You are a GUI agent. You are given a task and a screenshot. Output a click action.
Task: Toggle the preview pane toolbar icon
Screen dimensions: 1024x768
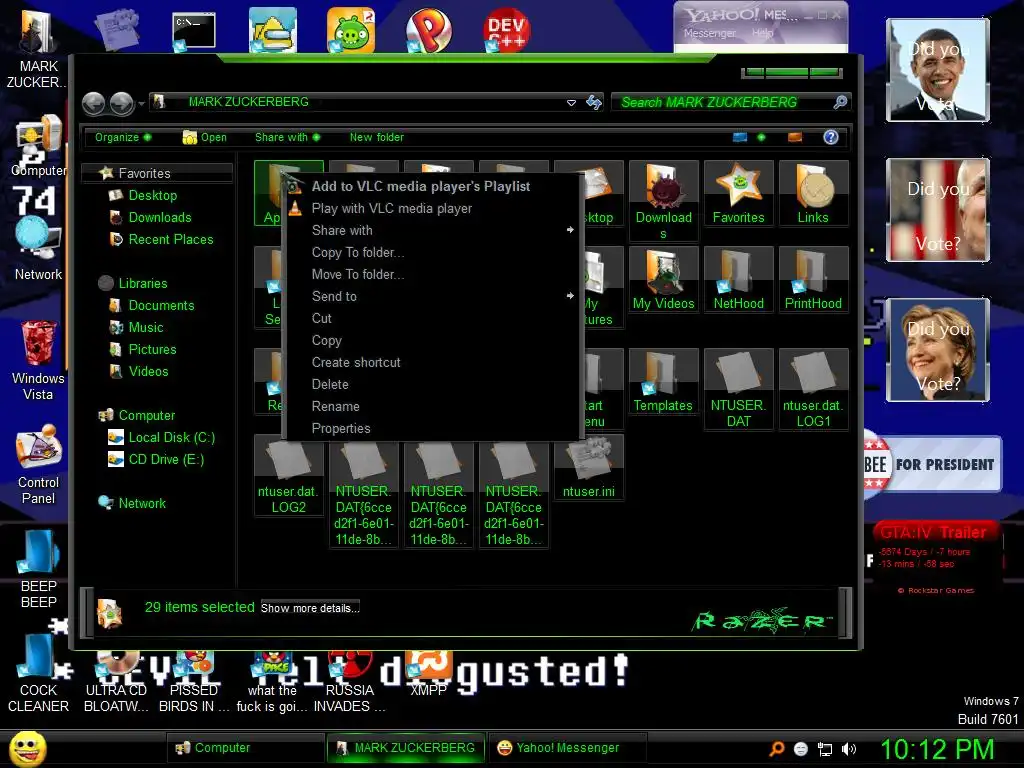795,137
